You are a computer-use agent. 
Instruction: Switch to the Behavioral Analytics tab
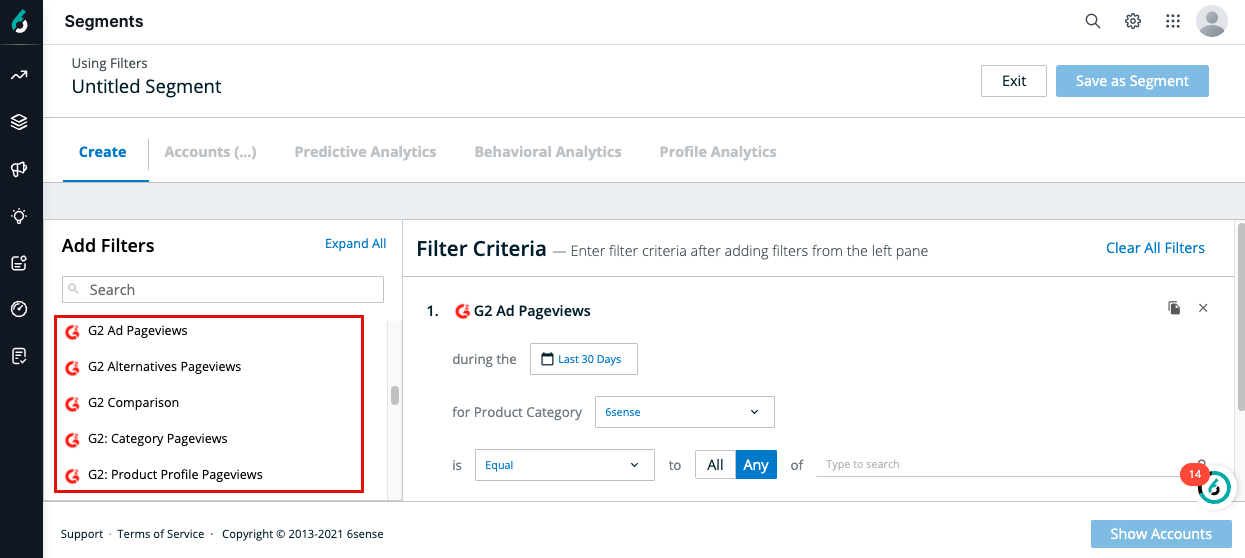[x=548, y=152]
